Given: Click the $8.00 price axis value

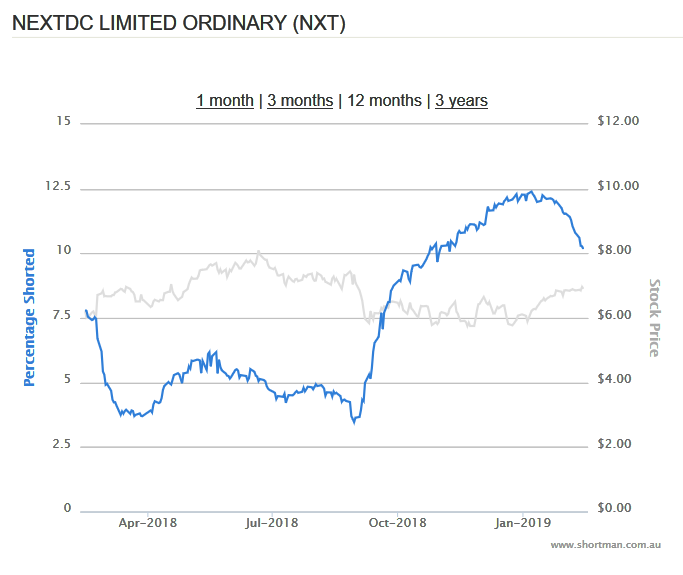Looking at the screenshot, I should (x=614, y=250).
